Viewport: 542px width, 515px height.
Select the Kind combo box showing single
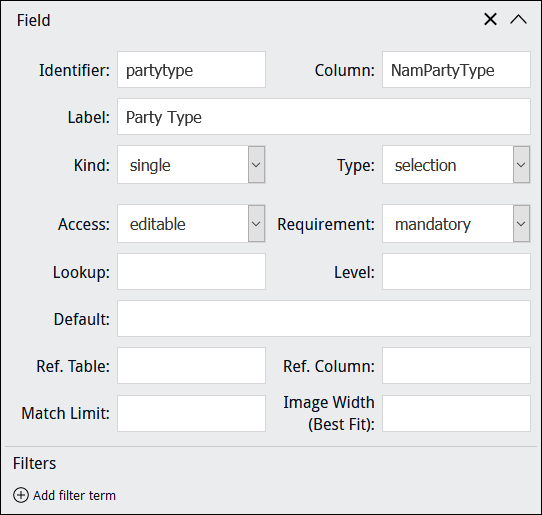click(x=191, y=165)
